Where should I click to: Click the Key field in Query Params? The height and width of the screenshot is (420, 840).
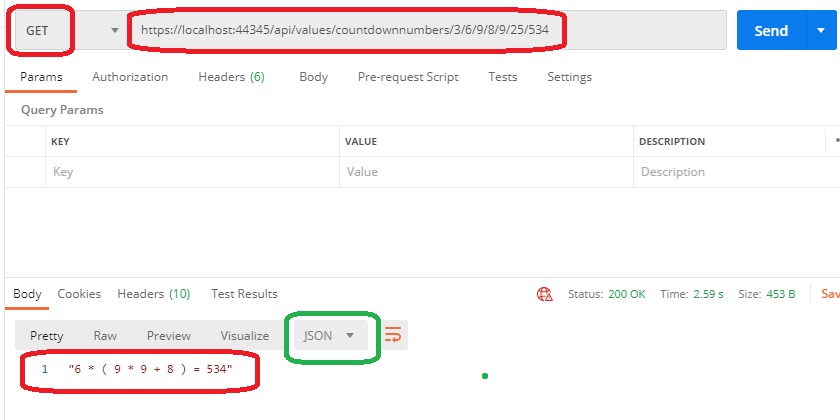[190, 172]
